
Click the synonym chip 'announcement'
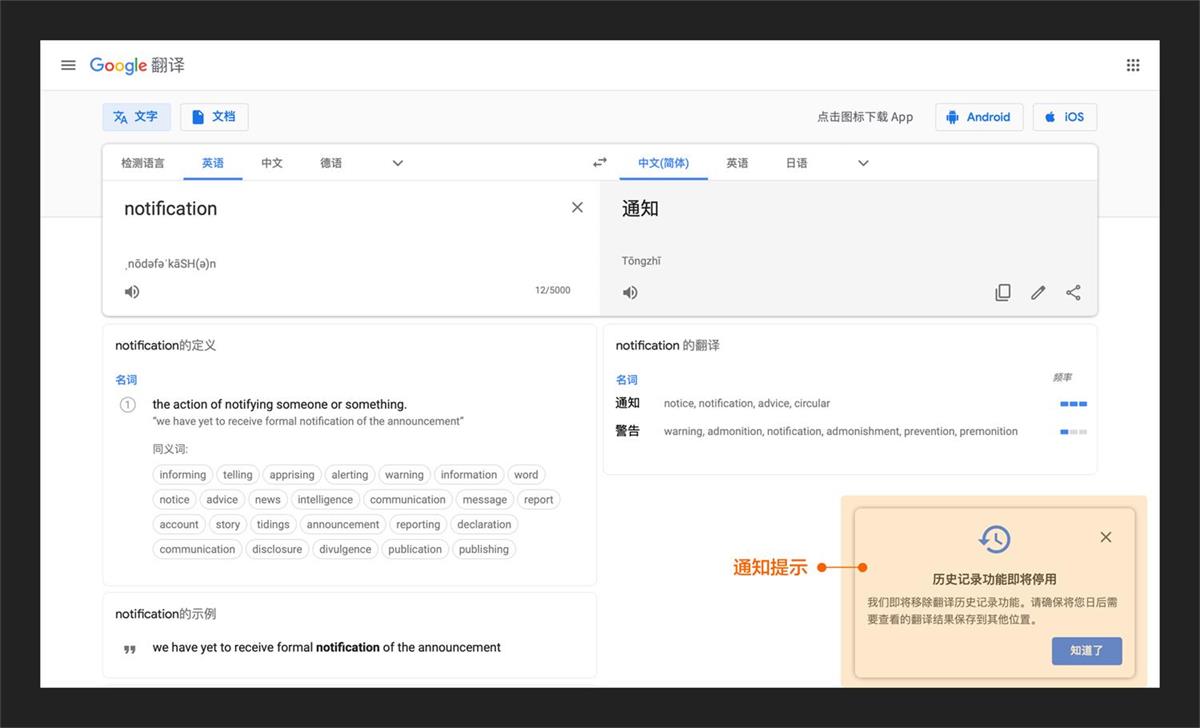(x=343, y=524)
